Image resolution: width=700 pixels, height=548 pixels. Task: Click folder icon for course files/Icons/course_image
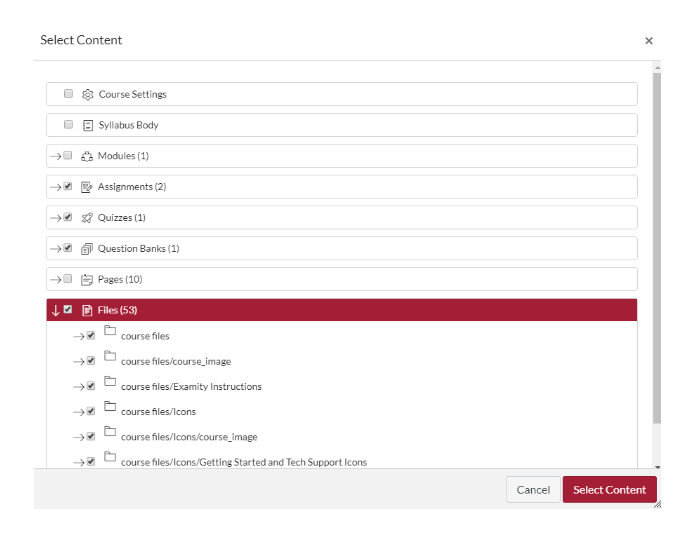(x=110, y=432)
